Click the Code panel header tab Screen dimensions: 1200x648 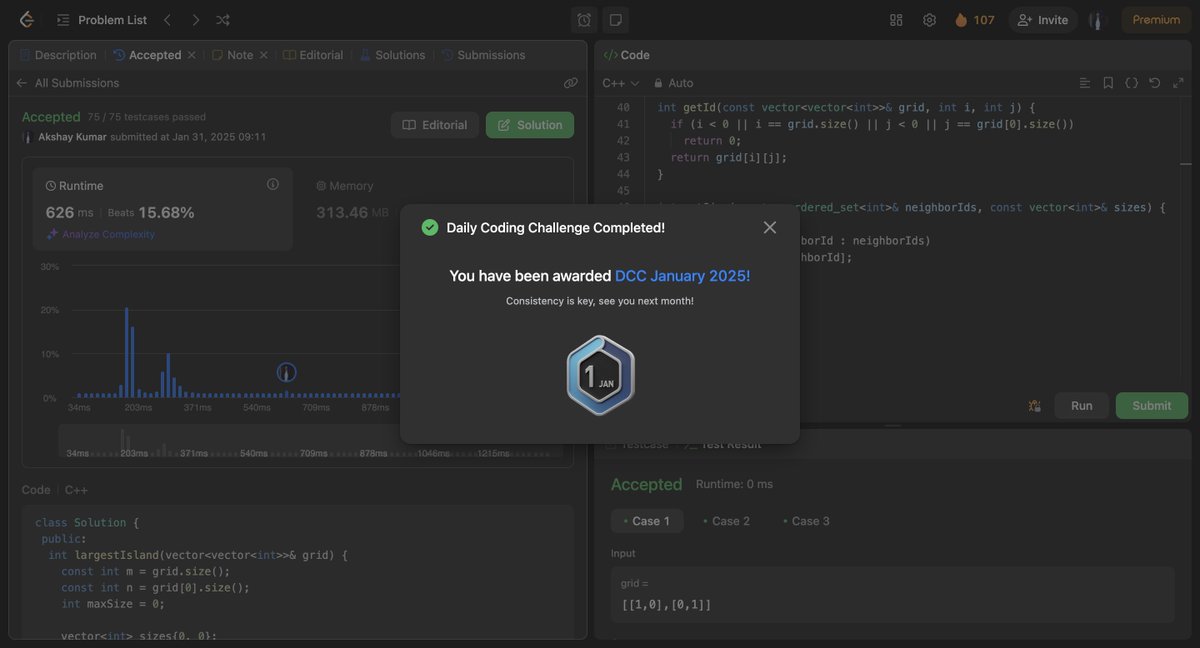pos(626,55)
